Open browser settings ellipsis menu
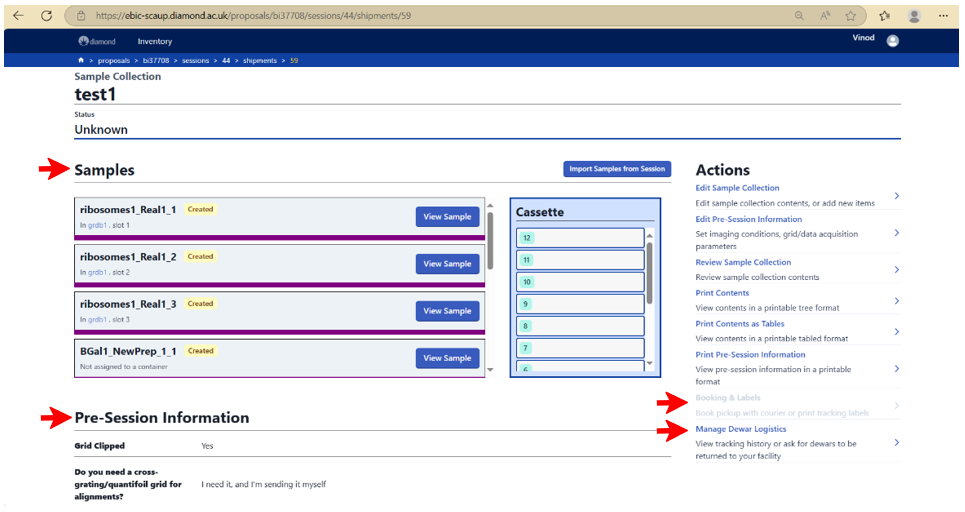 [943, 16]
